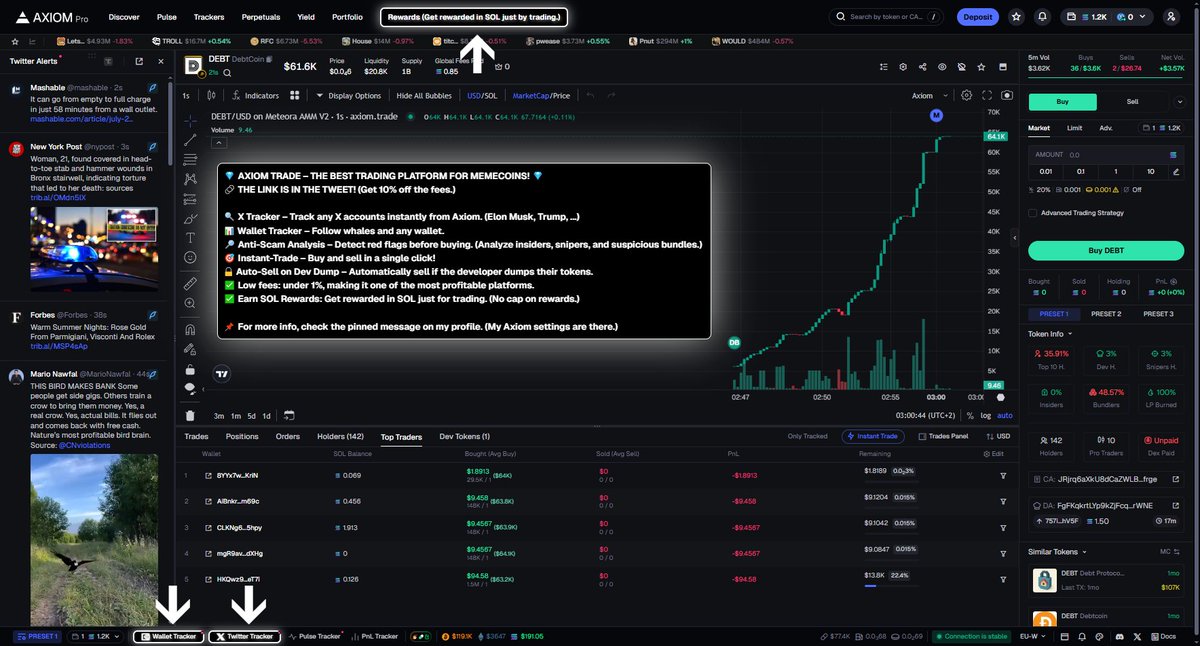Open the user profile icon
The width and height of the screenshot is (1200, 646).
click(x=1171, y=17)
